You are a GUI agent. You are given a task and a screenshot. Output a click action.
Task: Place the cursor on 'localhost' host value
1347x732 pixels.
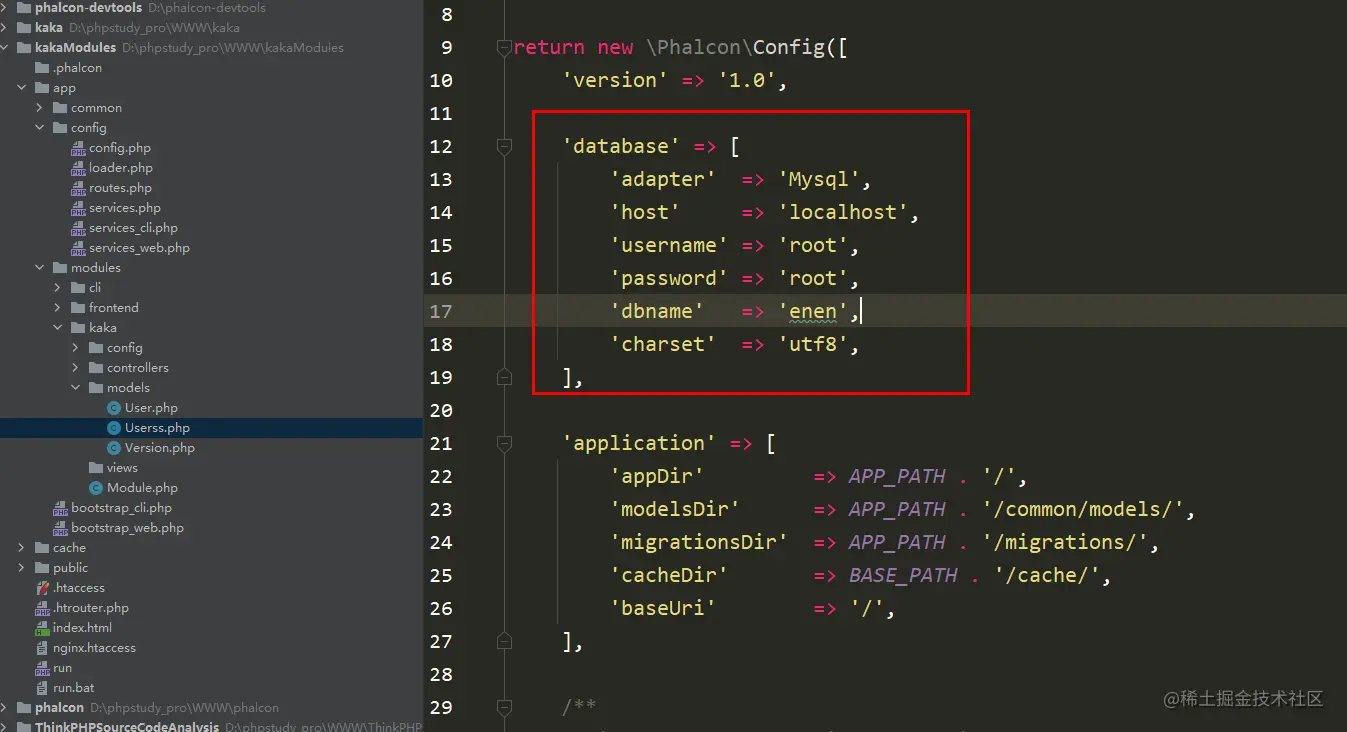(843, 212)
